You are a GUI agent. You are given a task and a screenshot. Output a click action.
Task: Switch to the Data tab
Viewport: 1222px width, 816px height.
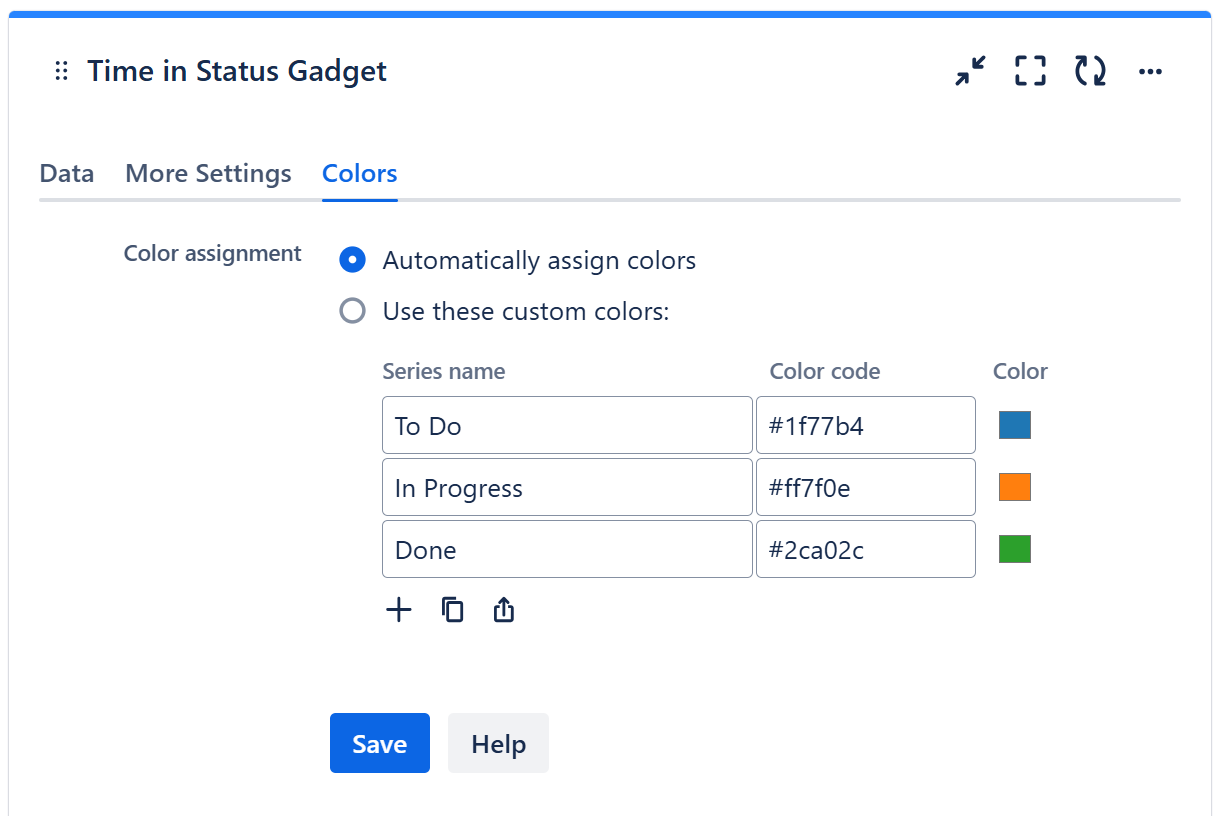click(x=67, y=173)
